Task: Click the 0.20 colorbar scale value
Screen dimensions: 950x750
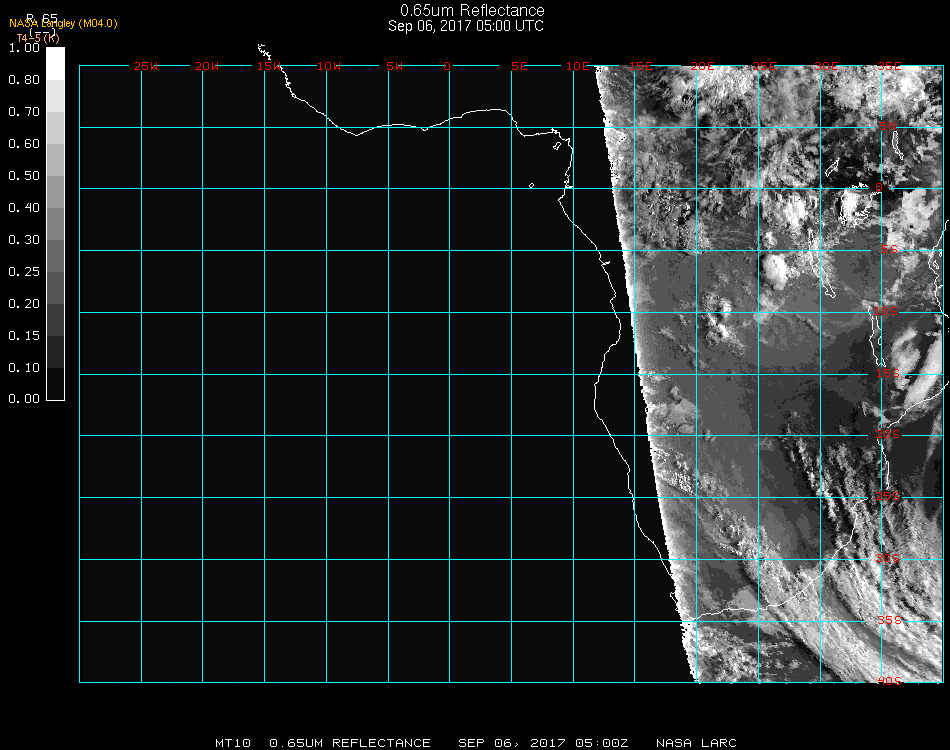Action: click(24, 304)
